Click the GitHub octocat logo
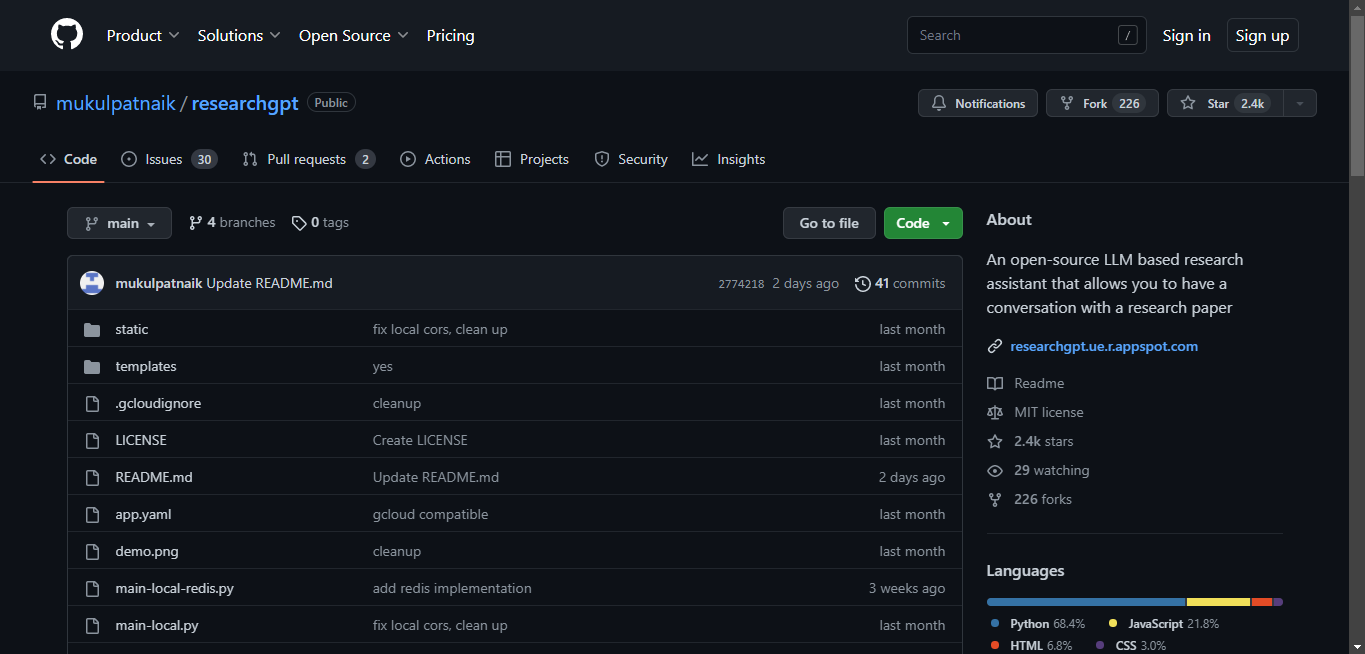The image size is (1365, 654). (x=67, y=35)
